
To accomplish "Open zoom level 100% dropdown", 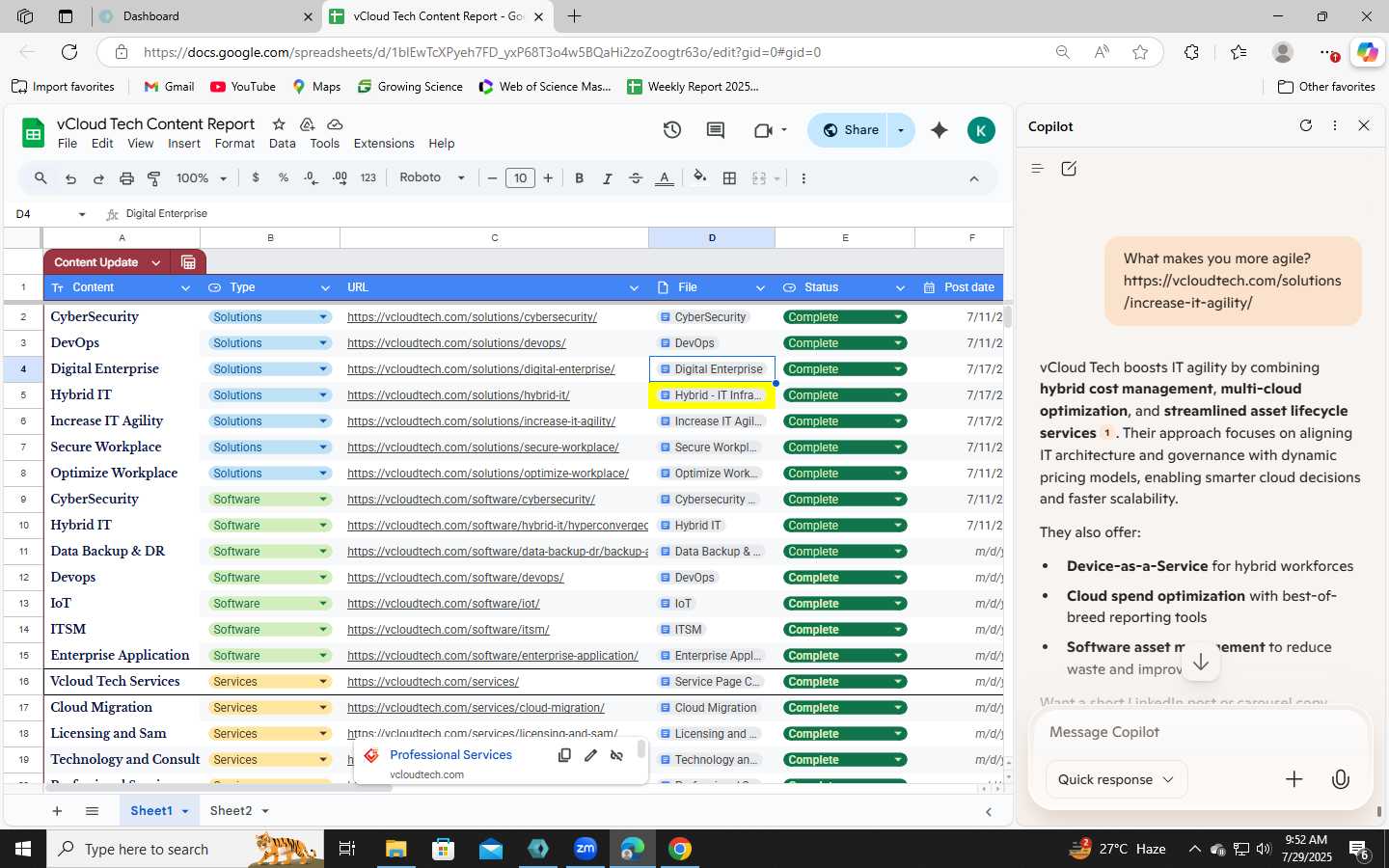I will pyautogui.click(x=202, y=178).
